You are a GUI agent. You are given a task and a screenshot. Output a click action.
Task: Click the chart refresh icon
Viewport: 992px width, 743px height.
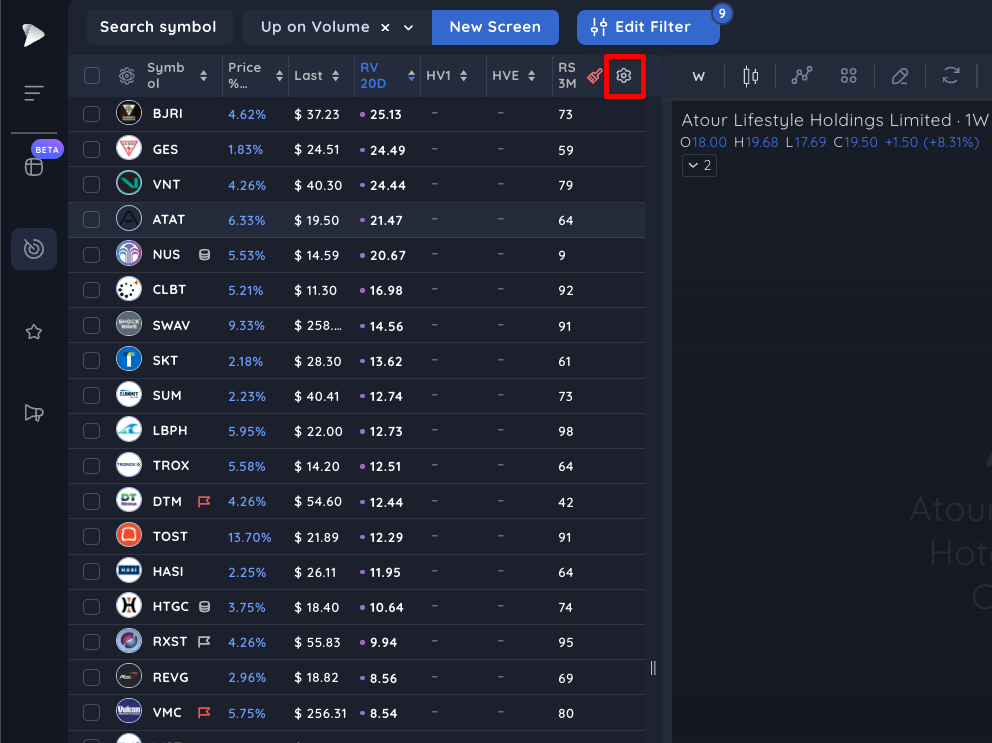[x=951, y=76]
